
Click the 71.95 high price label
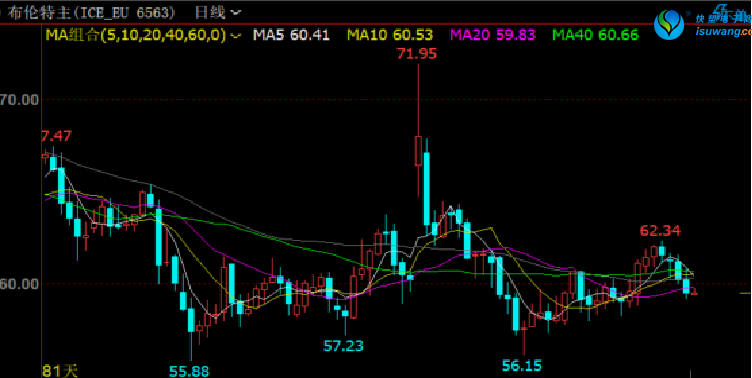tap(417, 54)
